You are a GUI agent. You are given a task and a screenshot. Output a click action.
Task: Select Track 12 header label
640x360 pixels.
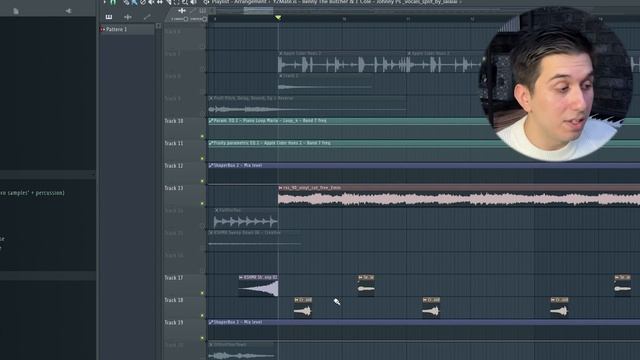pos(174,166)
